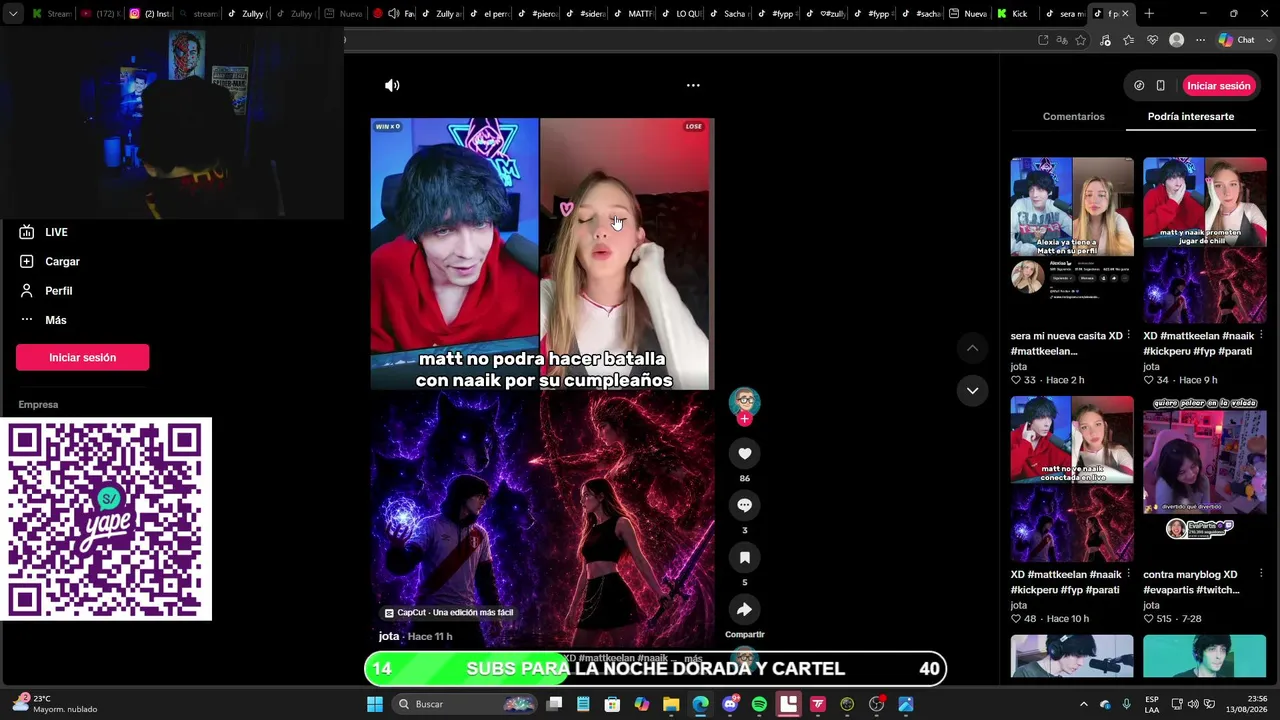Click the jota username below the video

(389, 637)
